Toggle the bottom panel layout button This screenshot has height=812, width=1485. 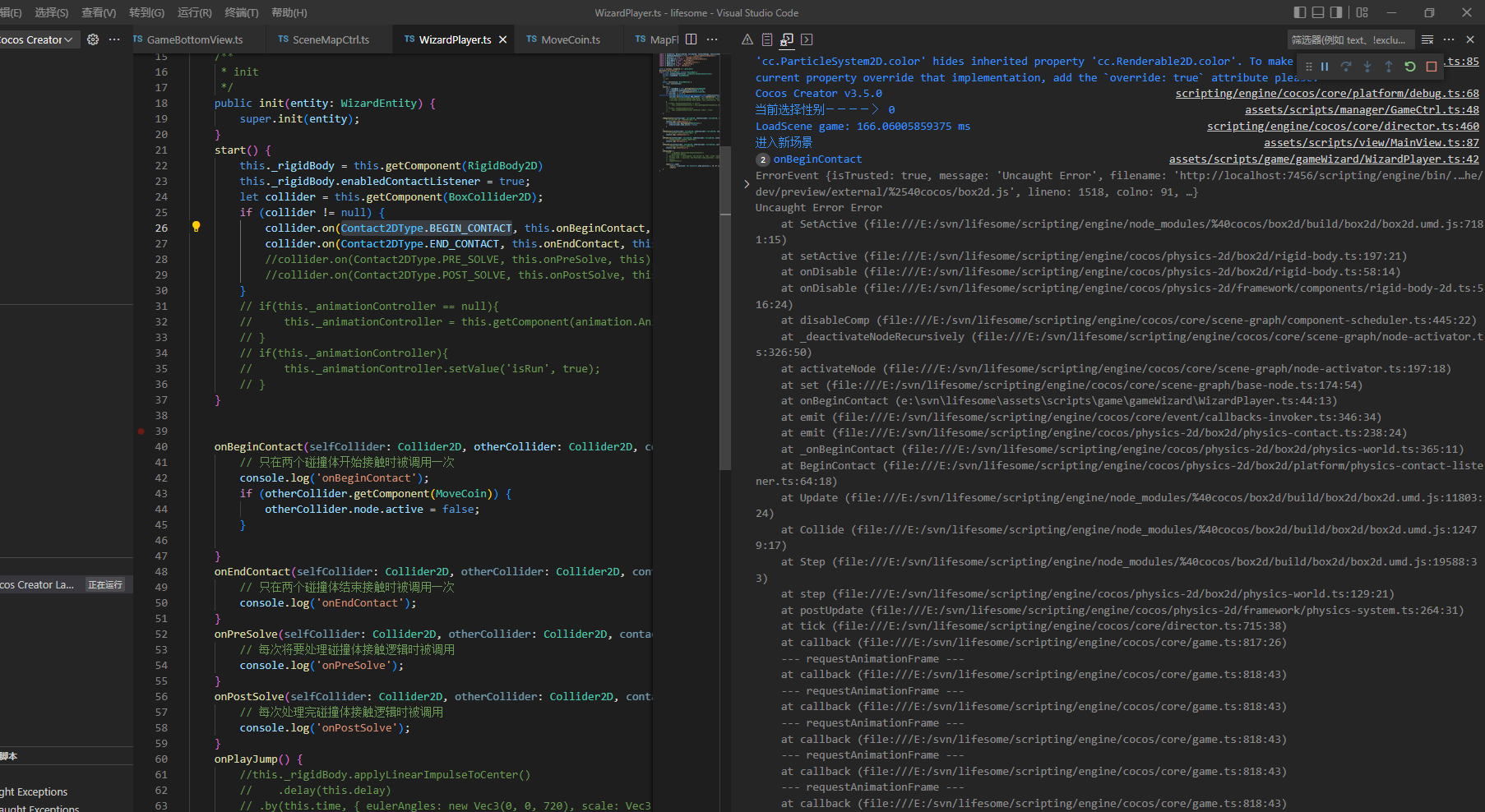(x=1318, y=12)
